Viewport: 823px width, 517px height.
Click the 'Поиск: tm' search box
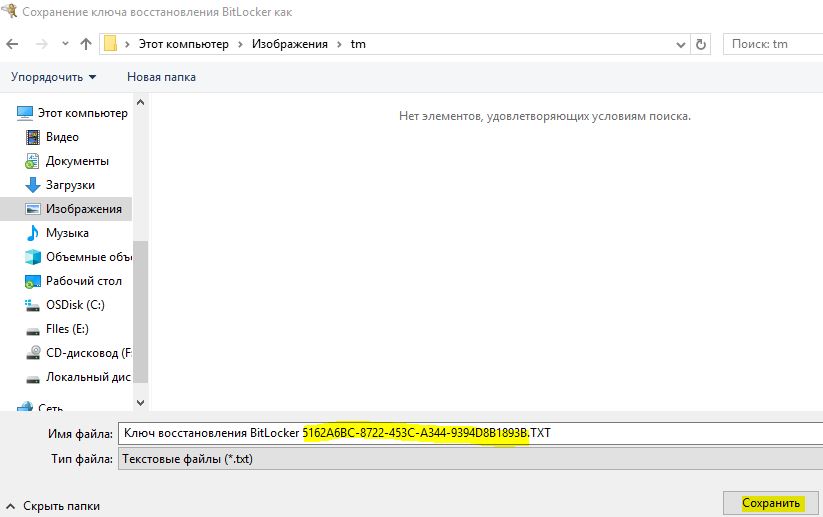coord(773,44)
